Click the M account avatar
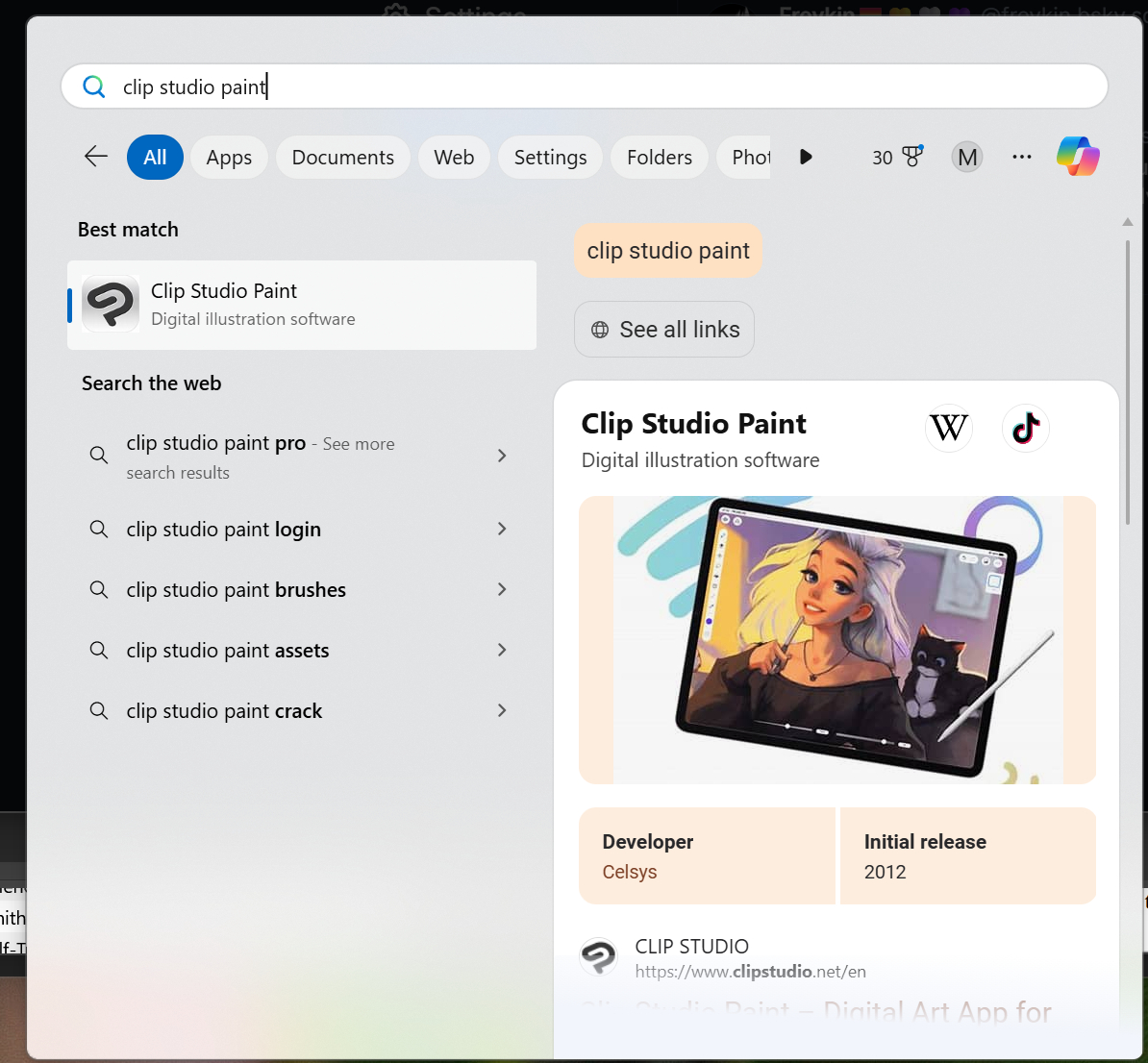The height and width of the screenshot is (1063, 1148). click(967, 157)
